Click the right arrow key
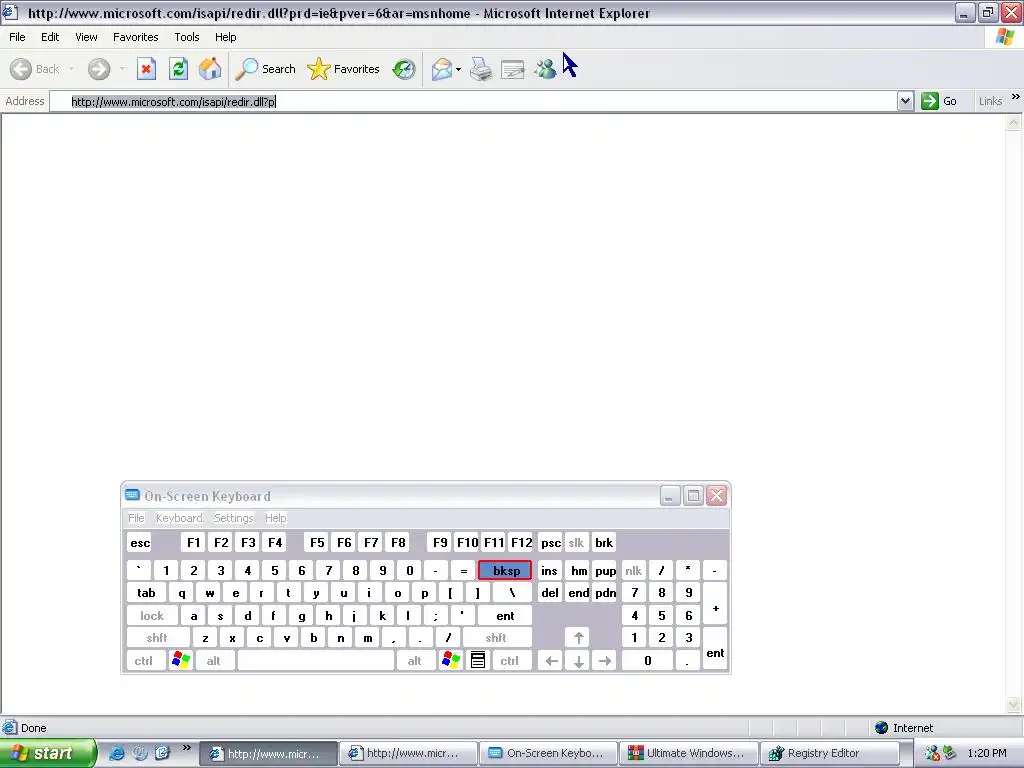 (x=605, y=661)
